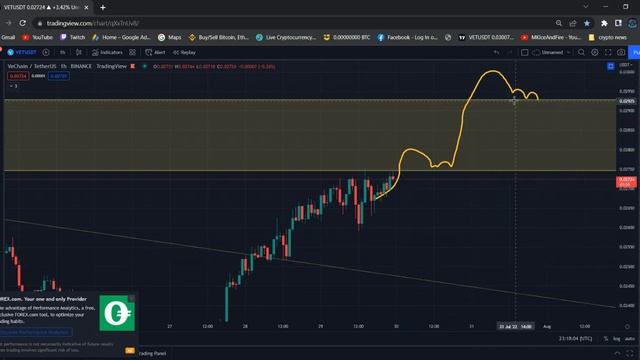Click the undo arrow in chart toolbar

tap(496, 52)
